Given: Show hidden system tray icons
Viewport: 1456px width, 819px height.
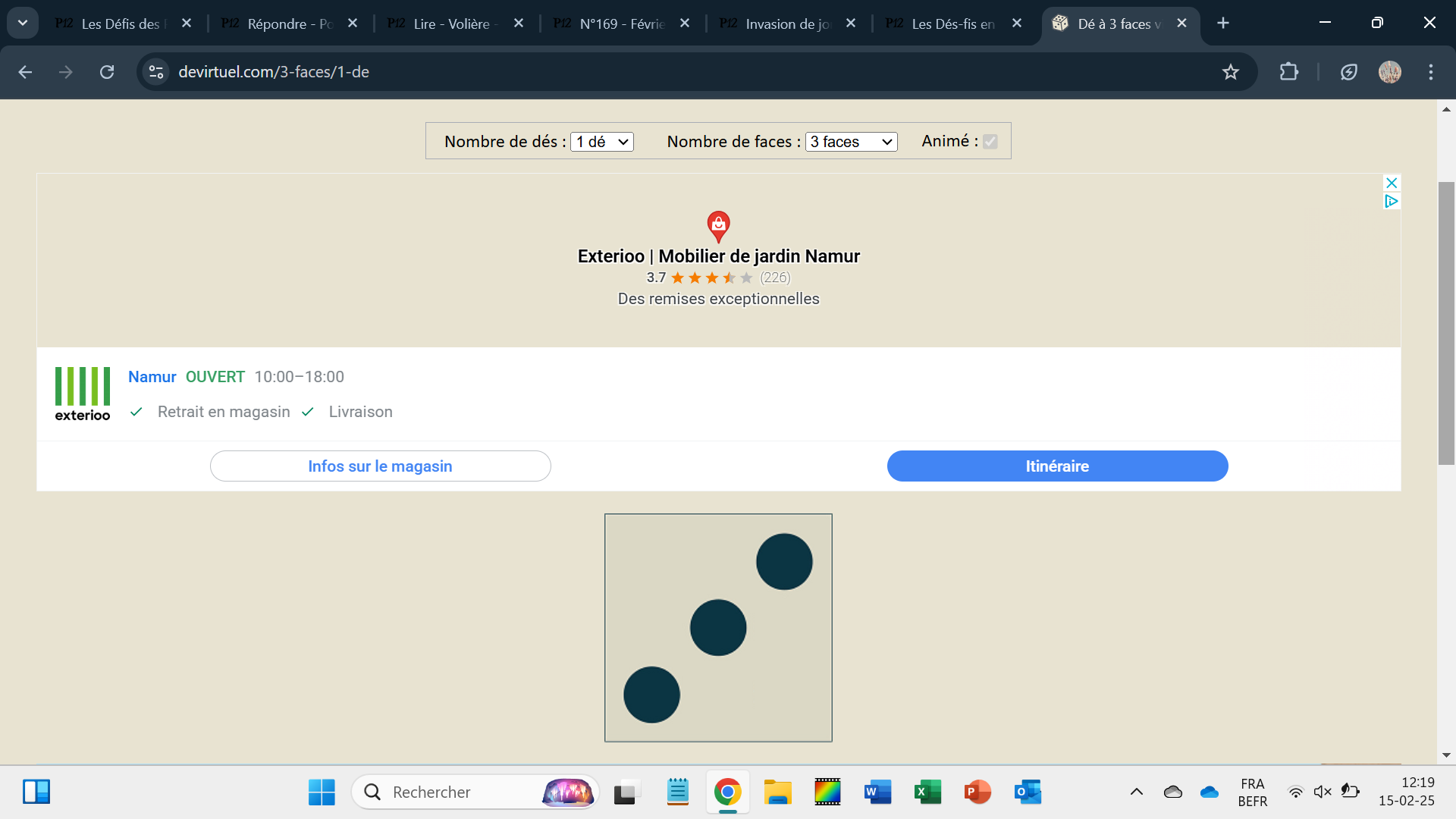Looking at the screenshot, I should point(1136,792).
